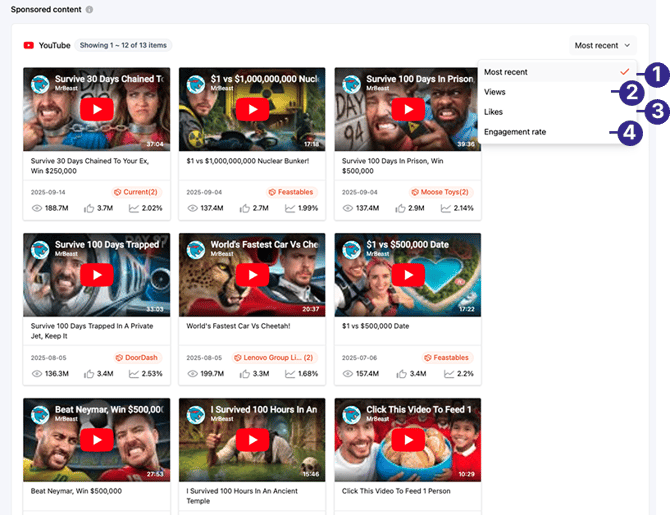Image resolution: width=670 pixels, height=515 pixels.
Task: Open the Most recent sort dropdown
Action: coord(602,45)
